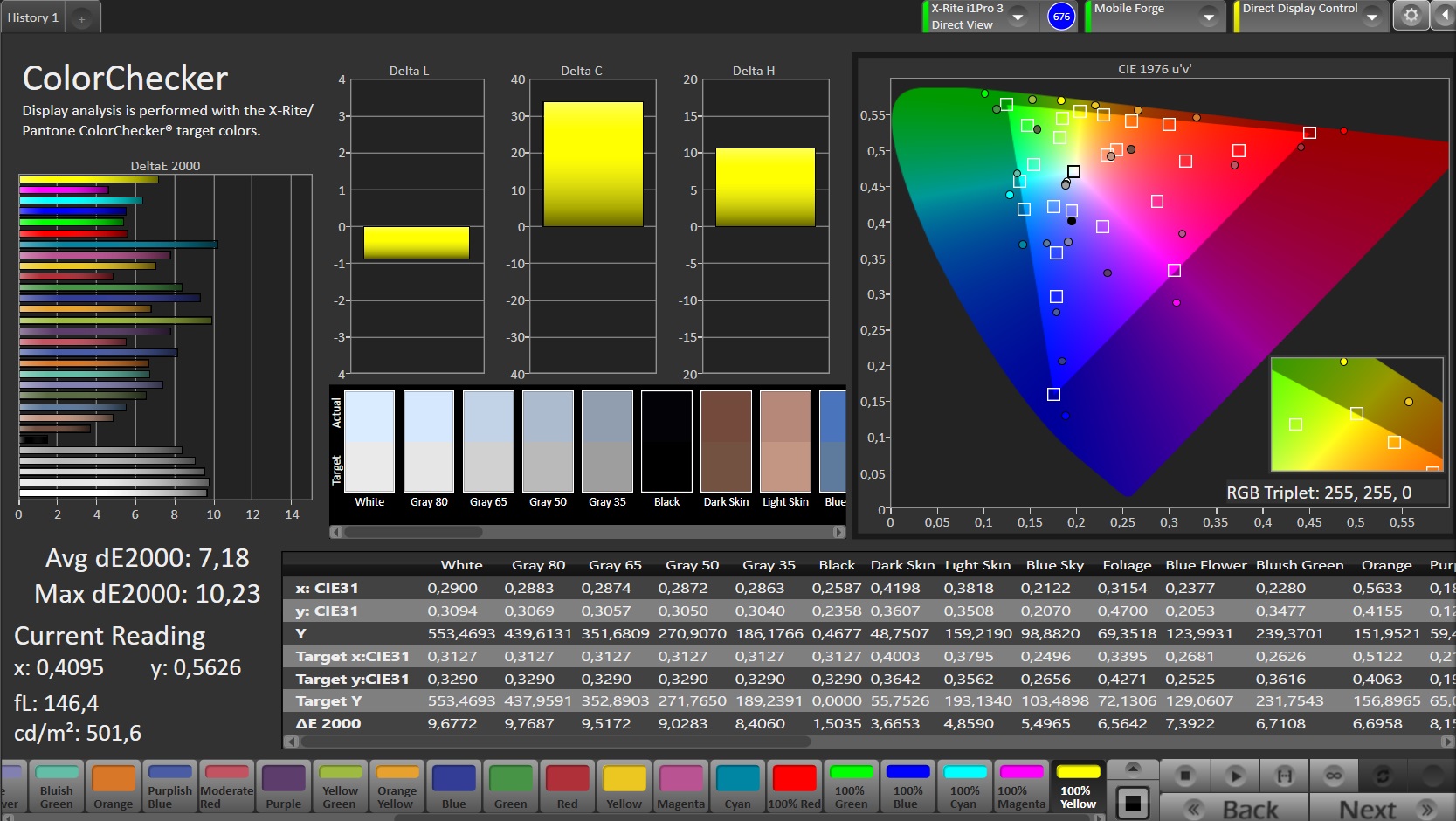Select the Bluish Green color swatch

(x=57, y=785)
